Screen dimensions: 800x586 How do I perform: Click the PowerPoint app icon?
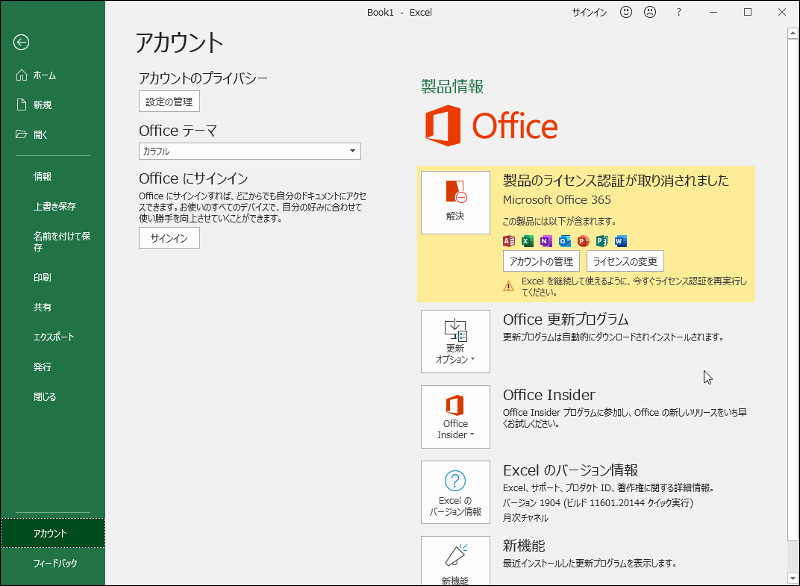(x=583, y=241)
